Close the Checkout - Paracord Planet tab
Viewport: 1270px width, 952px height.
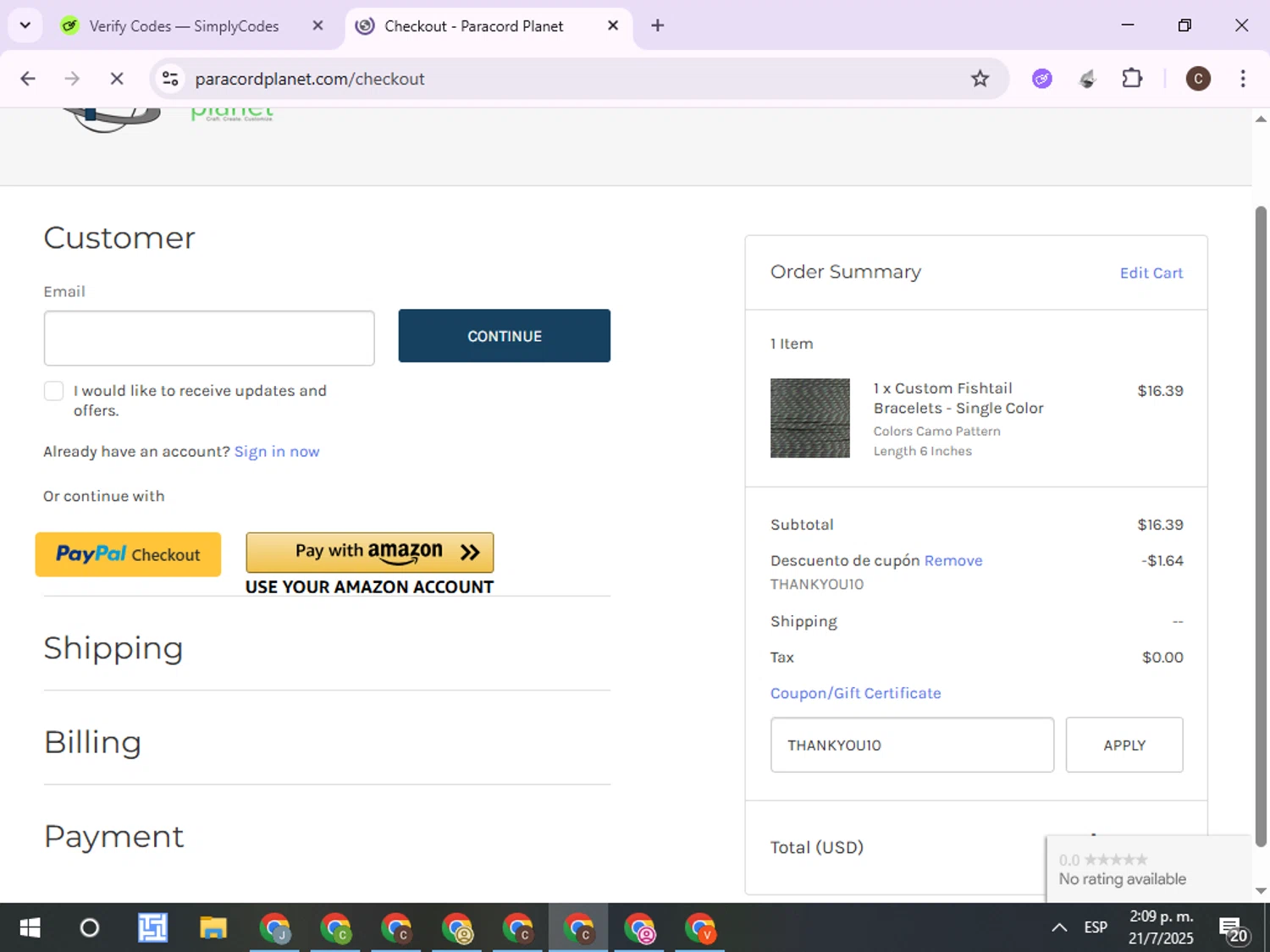click(x=613, y=25)
